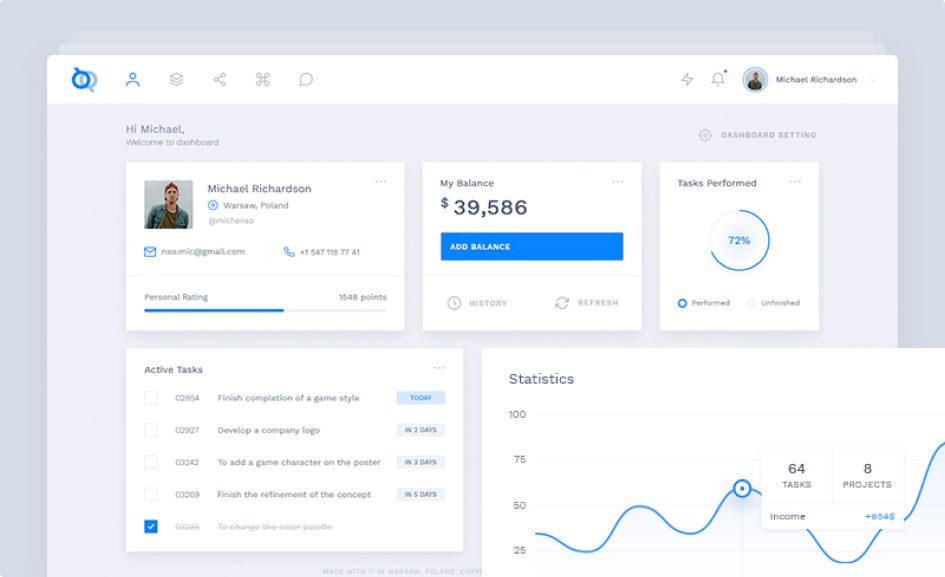This screenshot has width=945, height=577.
Task: Click the ADD BALANCE button
Action: (531, 246)
